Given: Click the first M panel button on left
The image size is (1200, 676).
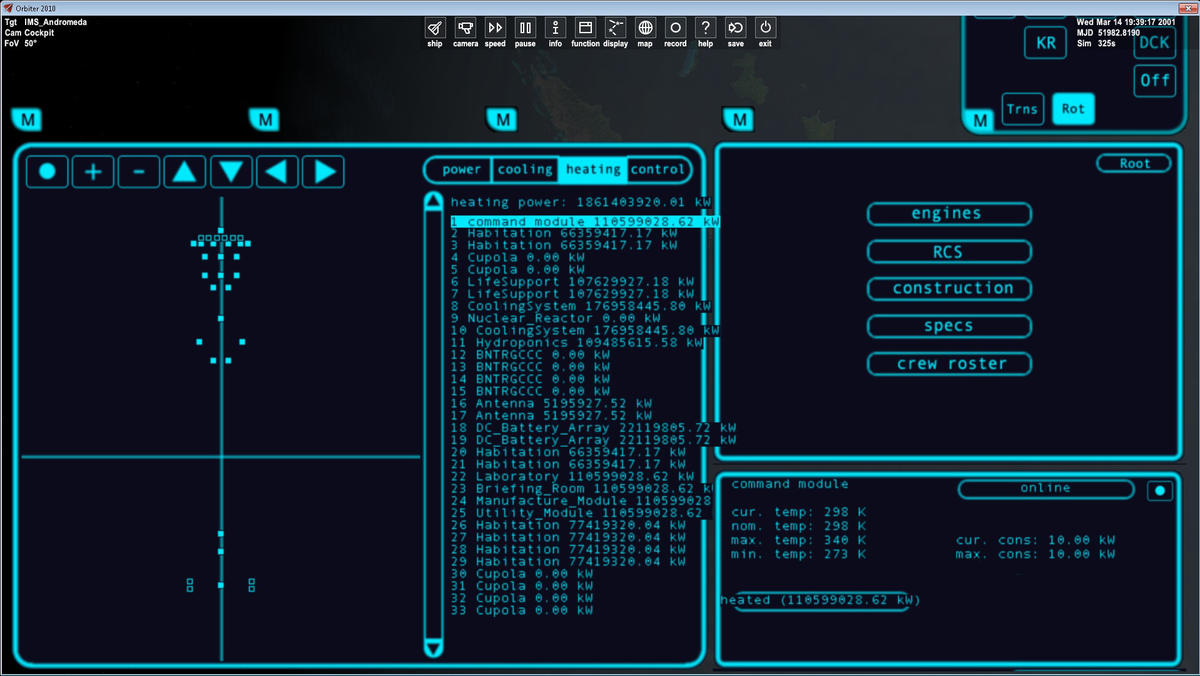Looking at the screenshot, I should pos(28,120).
